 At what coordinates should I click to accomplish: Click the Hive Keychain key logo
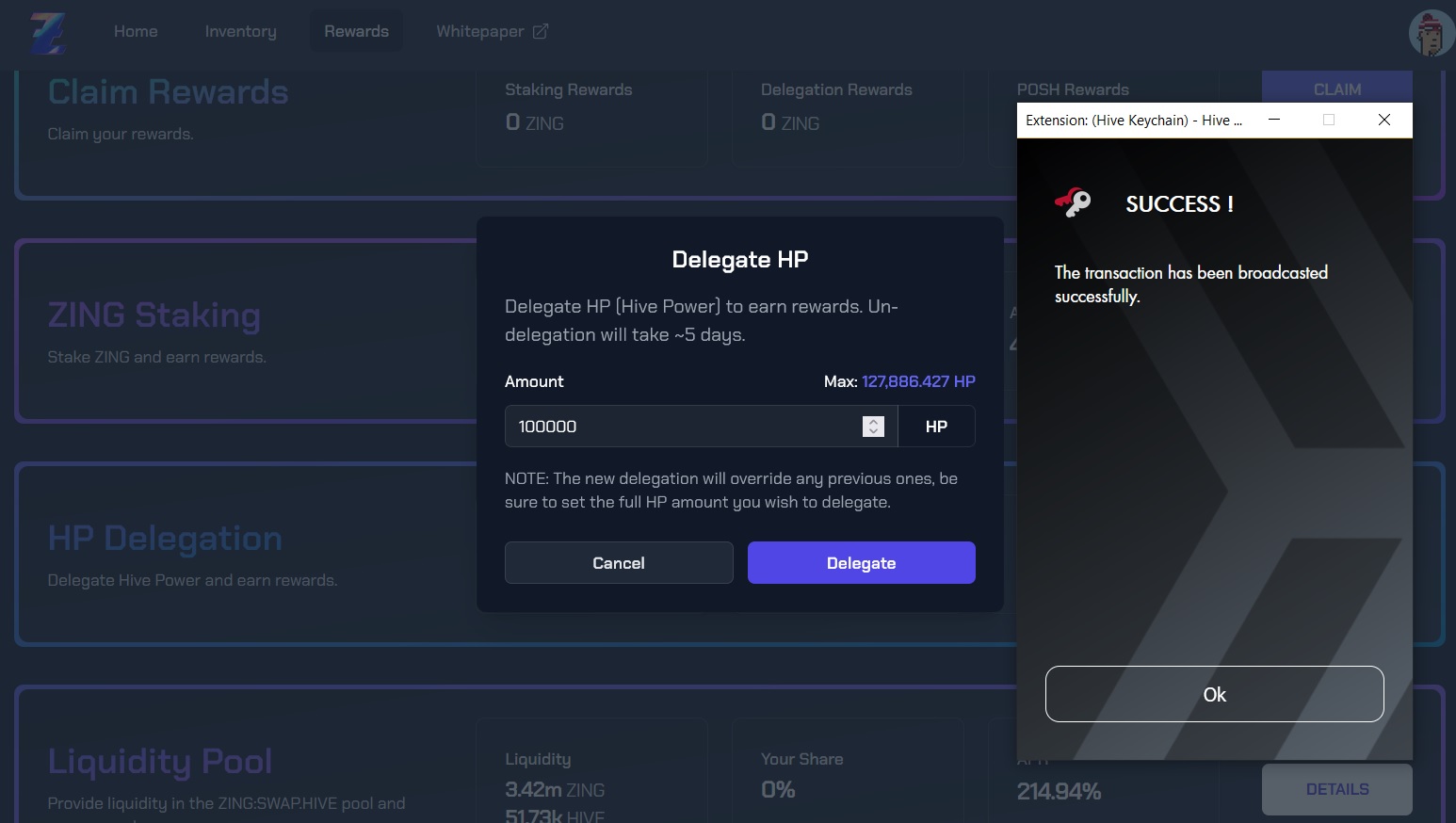click(1073, 202)
